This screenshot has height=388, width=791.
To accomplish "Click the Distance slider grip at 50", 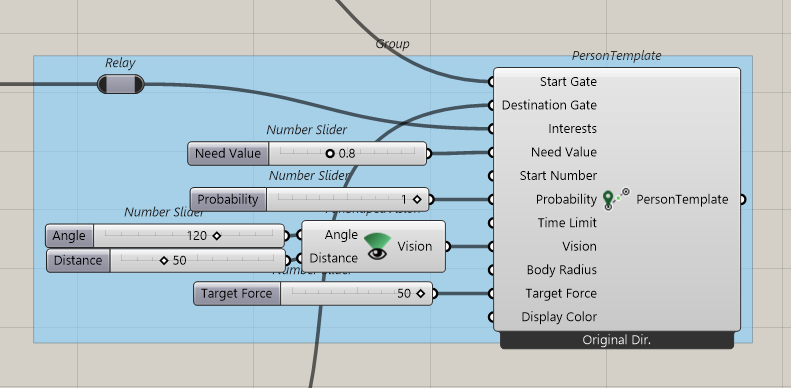I will [163, 260].
